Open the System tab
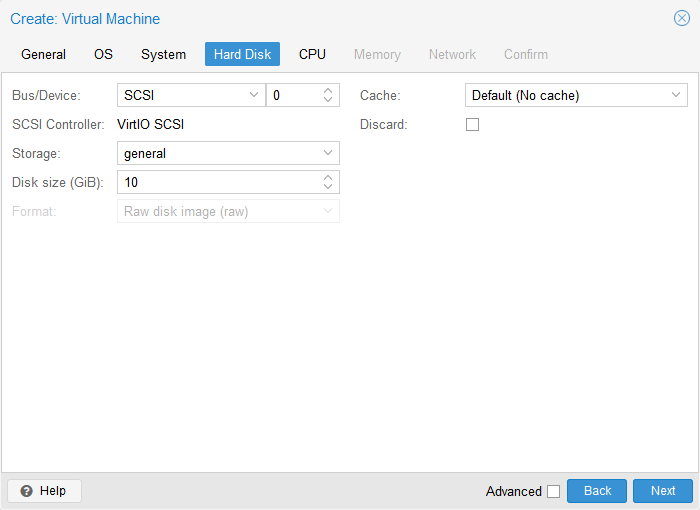Viewport: 700px width, 510px height. tap(163, 54)
